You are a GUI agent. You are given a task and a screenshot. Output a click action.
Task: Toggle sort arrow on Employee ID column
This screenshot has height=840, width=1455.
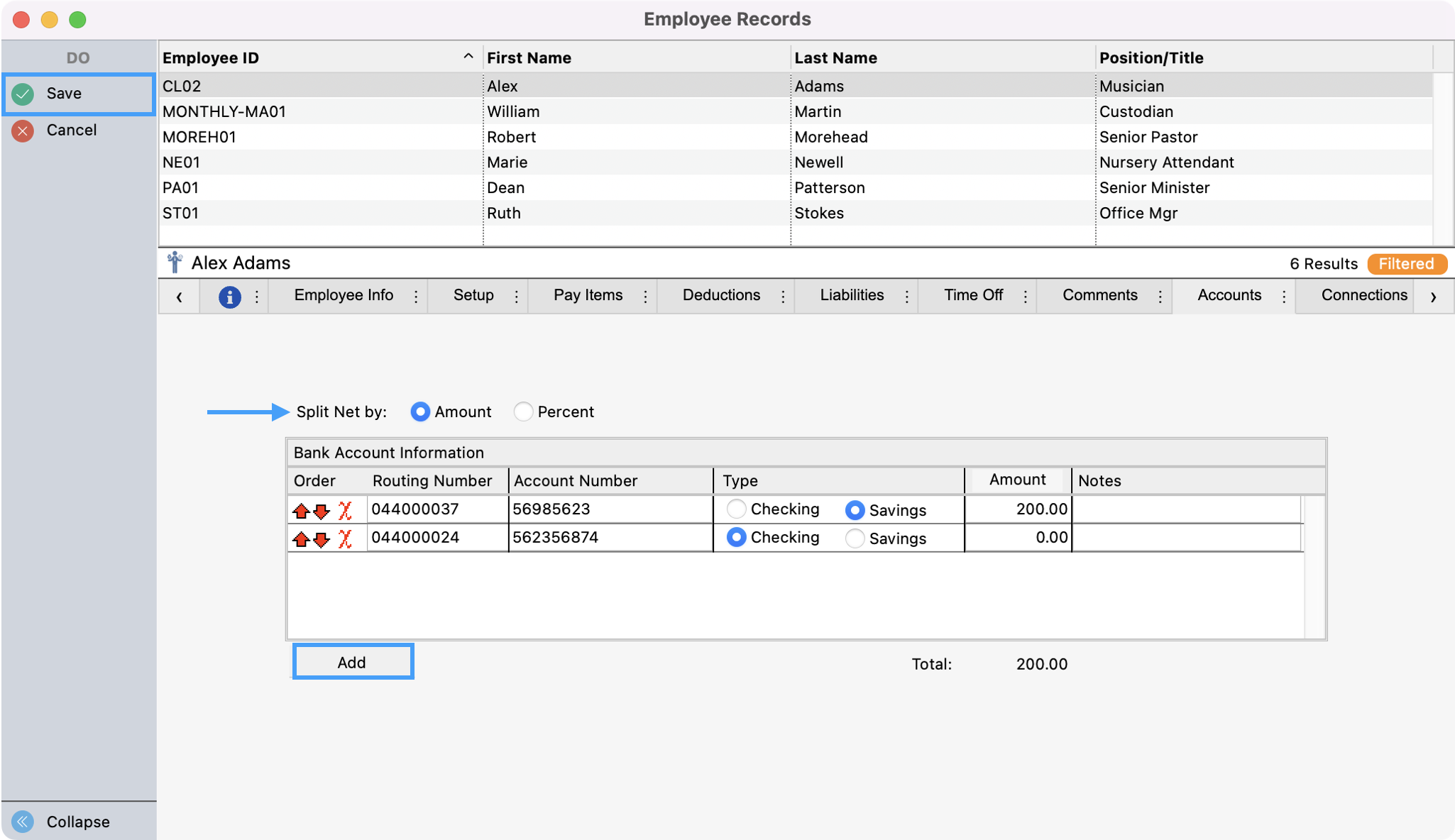[x=468, y=57]
